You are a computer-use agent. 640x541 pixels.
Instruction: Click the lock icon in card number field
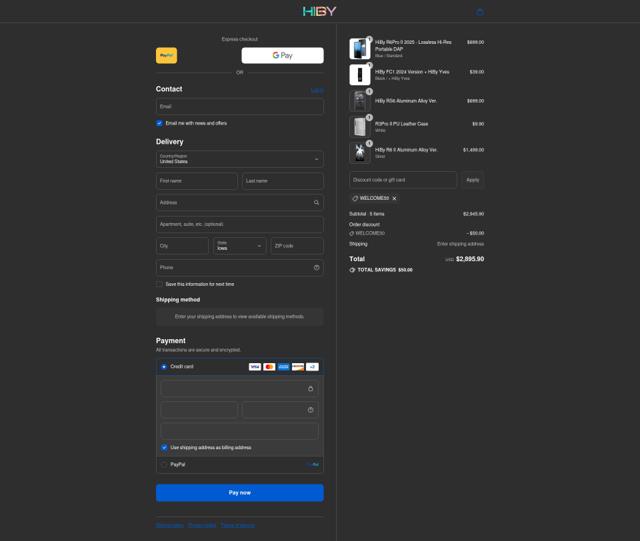tap(311, 389)
